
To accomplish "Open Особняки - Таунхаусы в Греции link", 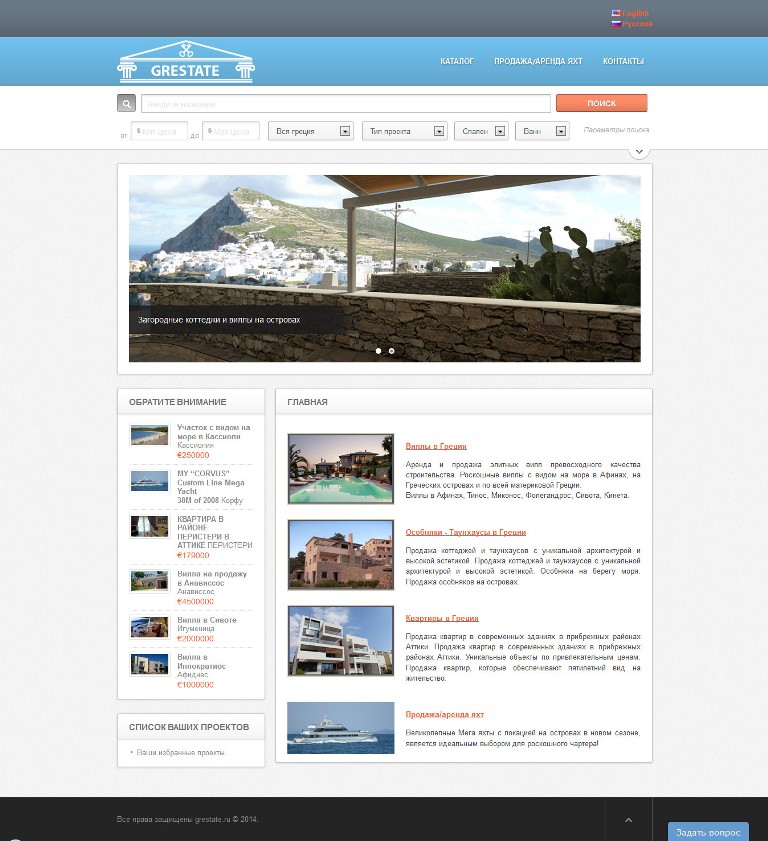I will [x=466, y=532].
